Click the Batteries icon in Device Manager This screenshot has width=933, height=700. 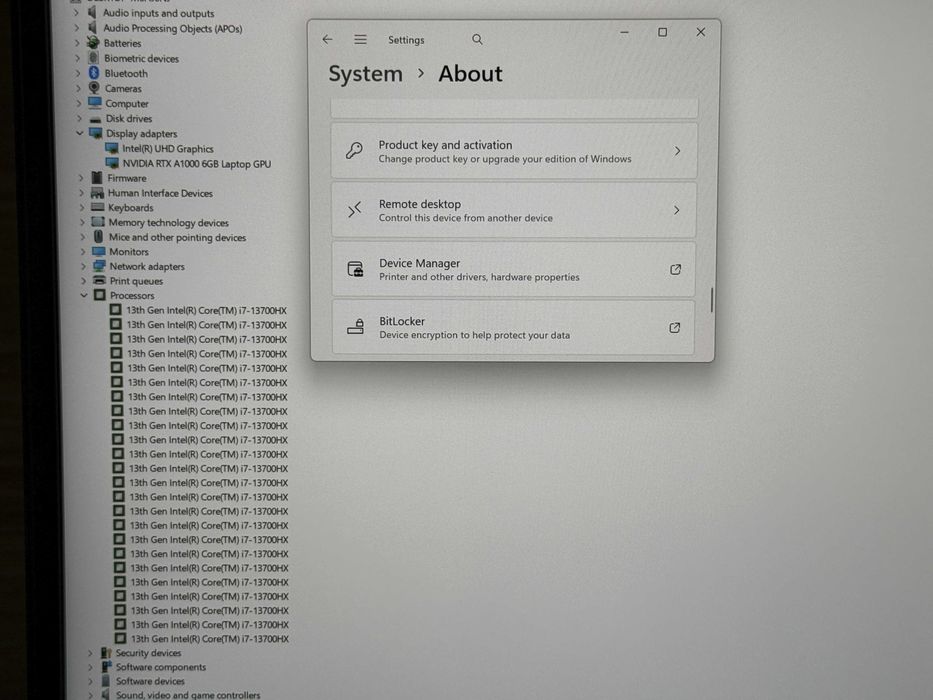coord(93,42)
